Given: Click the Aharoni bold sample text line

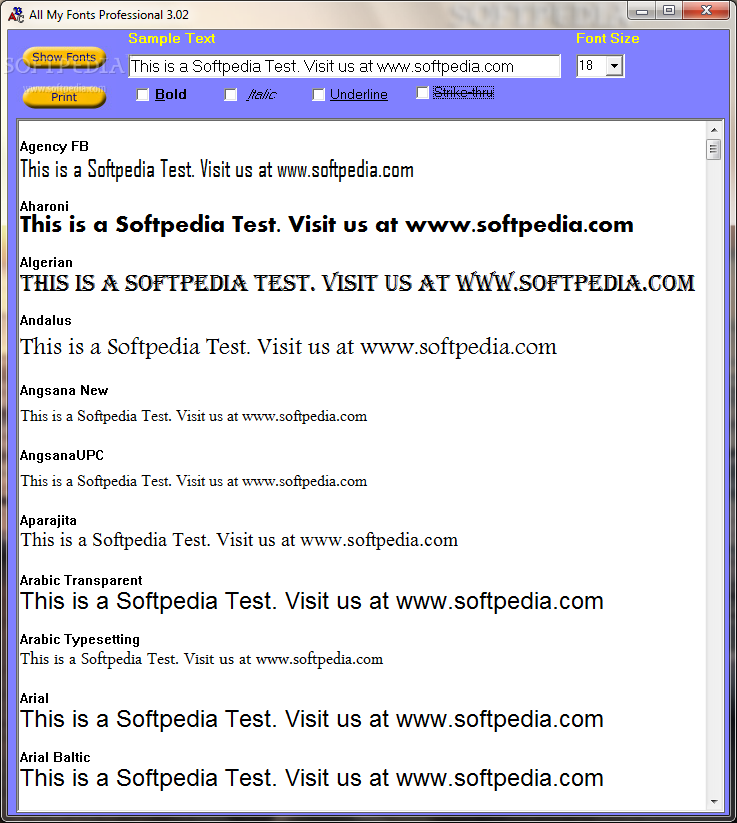Looking at the screenshot, I should click(327, 225).
